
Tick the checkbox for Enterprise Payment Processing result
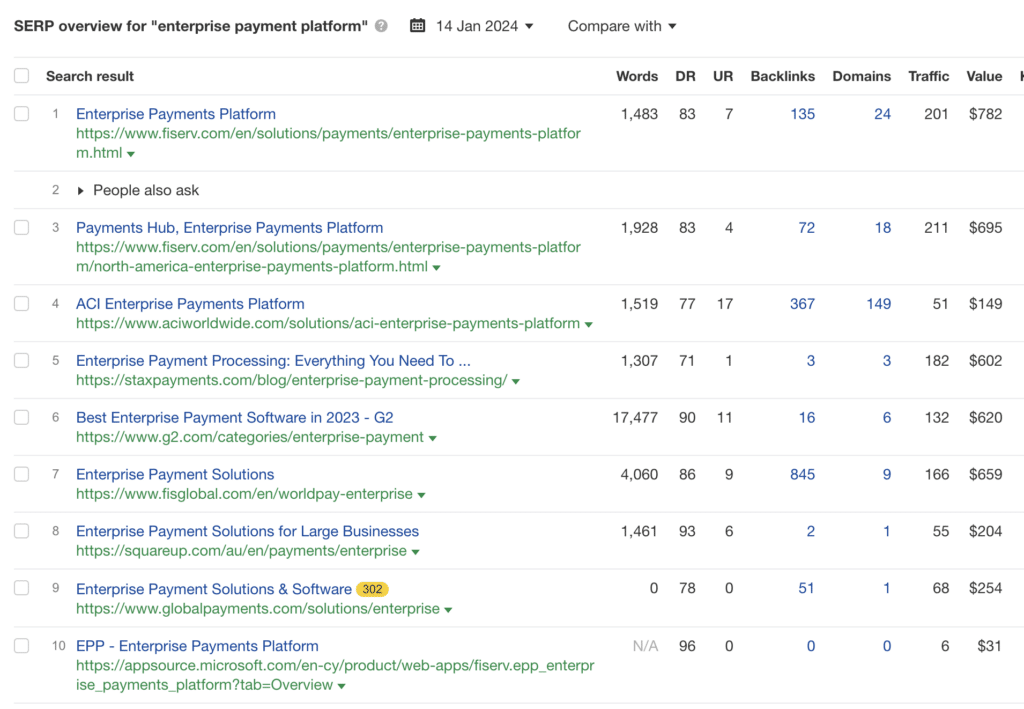(22, 360)
